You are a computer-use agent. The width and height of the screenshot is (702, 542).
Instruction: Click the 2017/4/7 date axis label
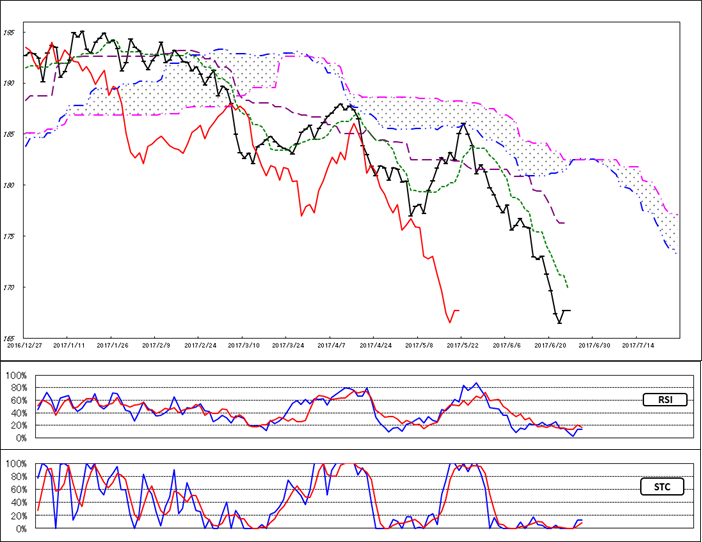tap(334, 343)
